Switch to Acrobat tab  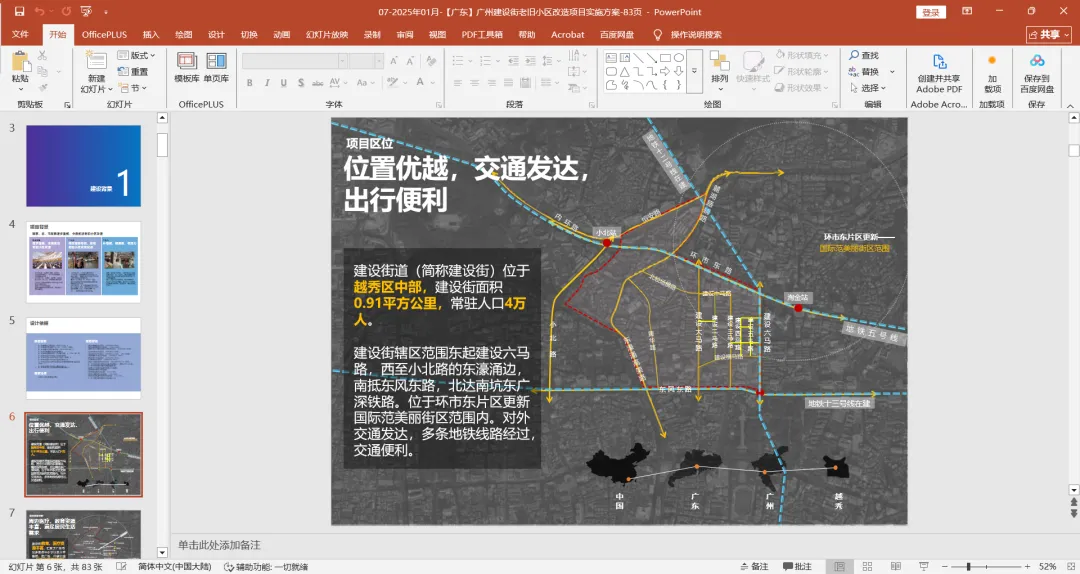pos(568,34)
